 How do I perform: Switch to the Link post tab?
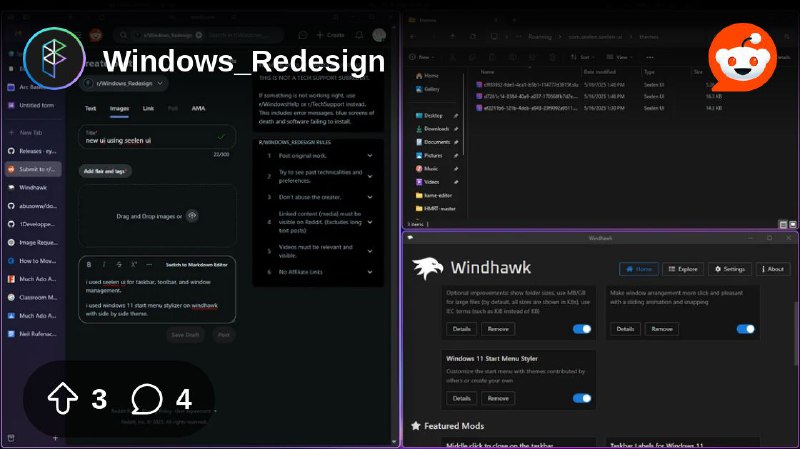click(148, 108)
